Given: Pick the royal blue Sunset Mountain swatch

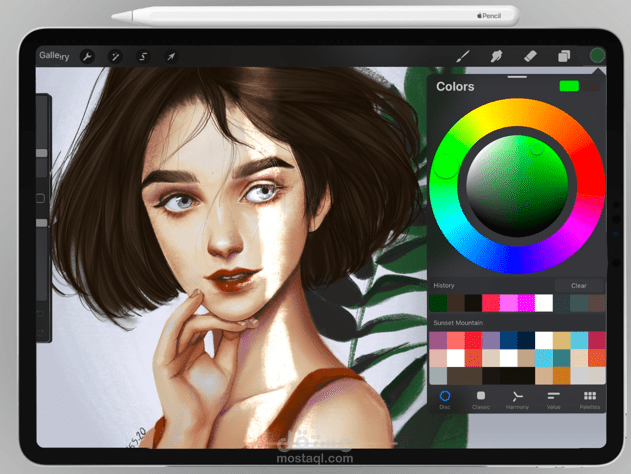Looking at the screenshot, I should (x=509, y=340).
